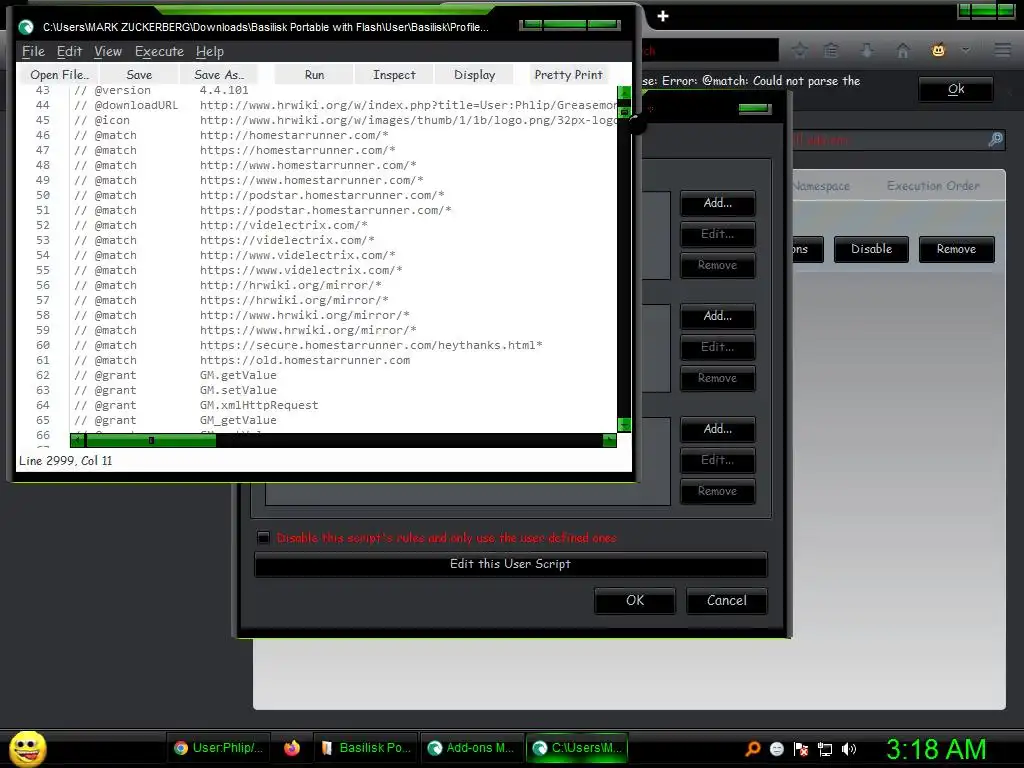Click 'Edit this User Script' button
This screenshot has height=768, width=1024.
[x=510, y=564]
